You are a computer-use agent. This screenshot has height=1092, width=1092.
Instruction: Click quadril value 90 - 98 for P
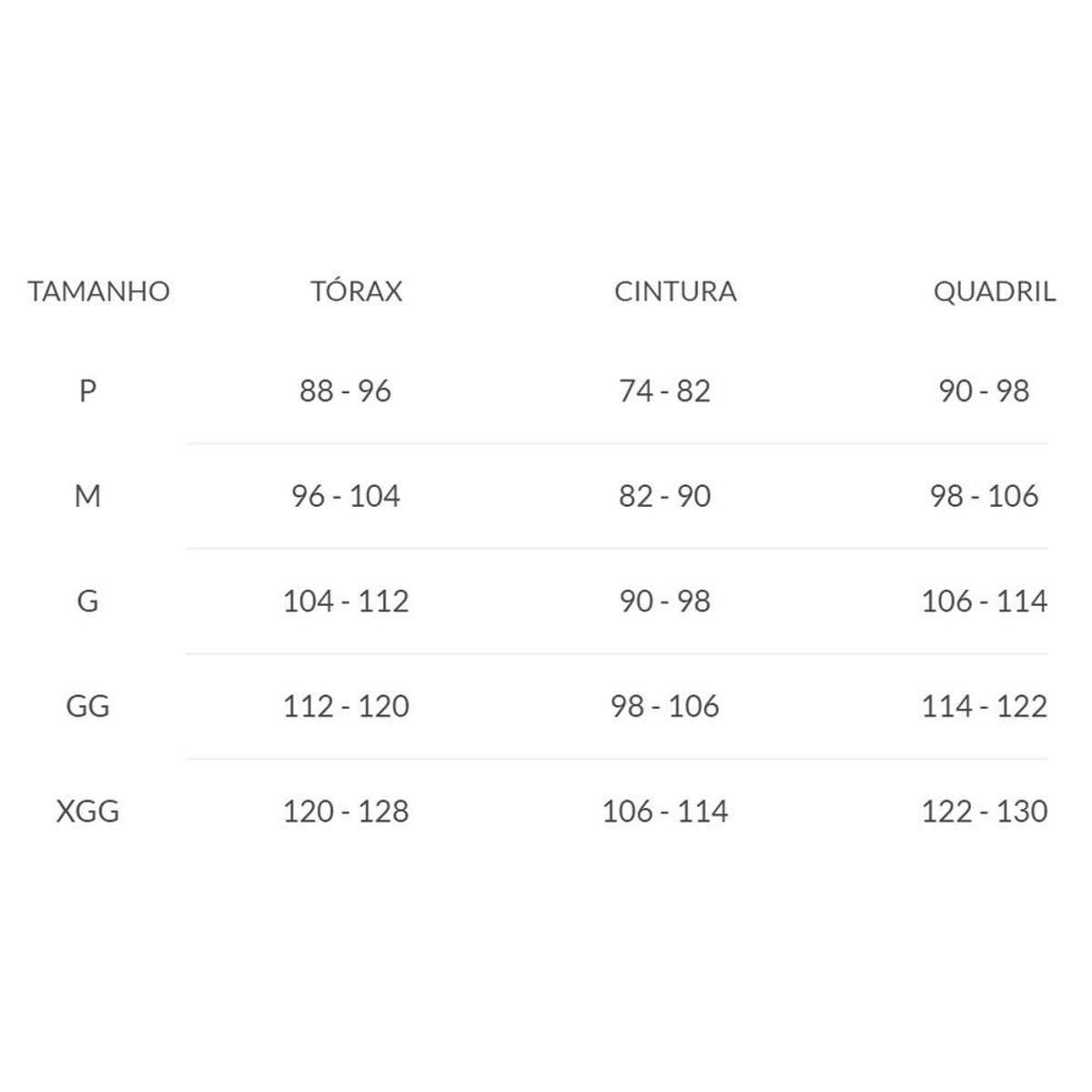pos(984,391)
